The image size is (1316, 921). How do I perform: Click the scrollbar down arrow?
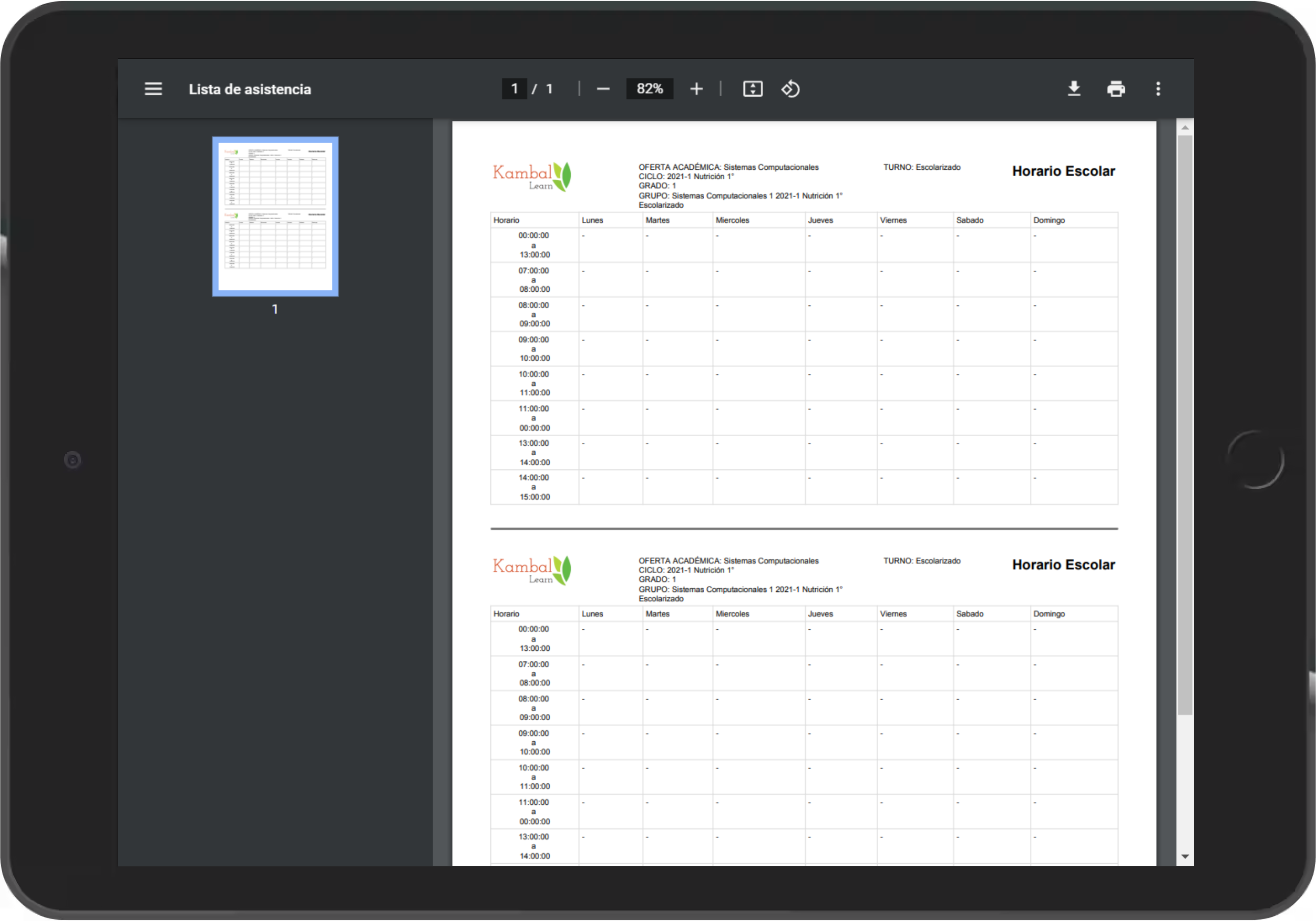pyautogui.click(x=1185, y=857)
